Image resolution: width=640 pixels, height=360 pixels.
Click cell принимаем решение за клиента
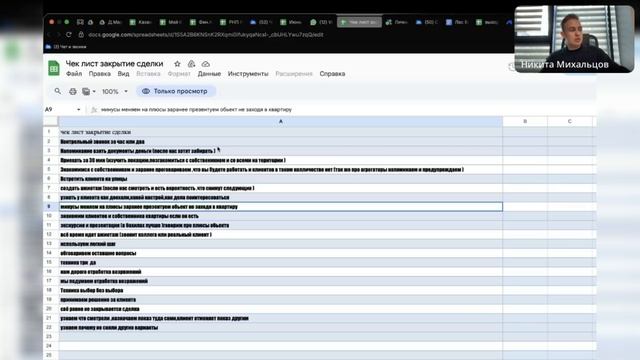tap(280, 300)
